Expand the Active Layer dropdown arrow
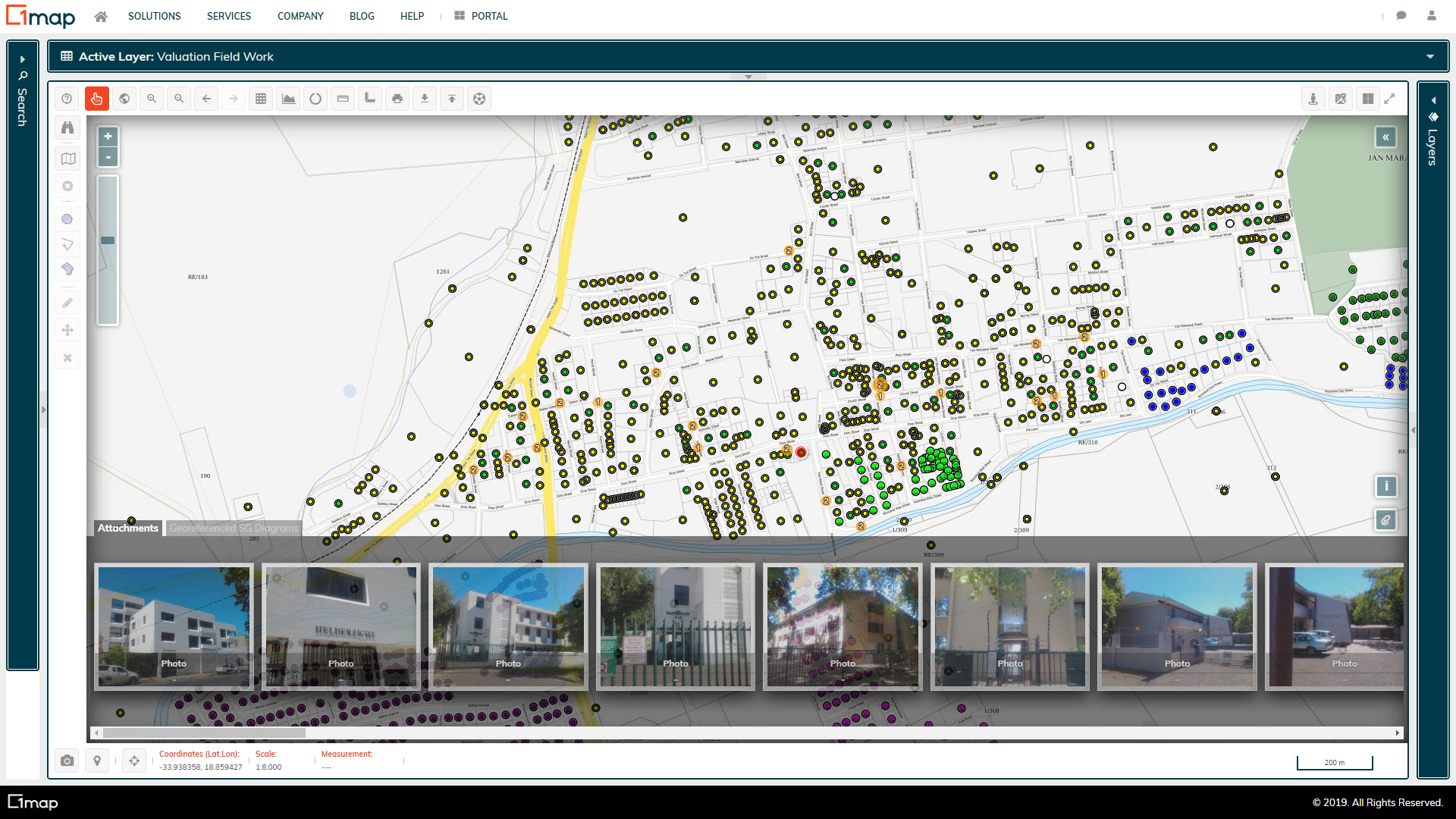The image size is (1456, 819). tap(1430, 57)
